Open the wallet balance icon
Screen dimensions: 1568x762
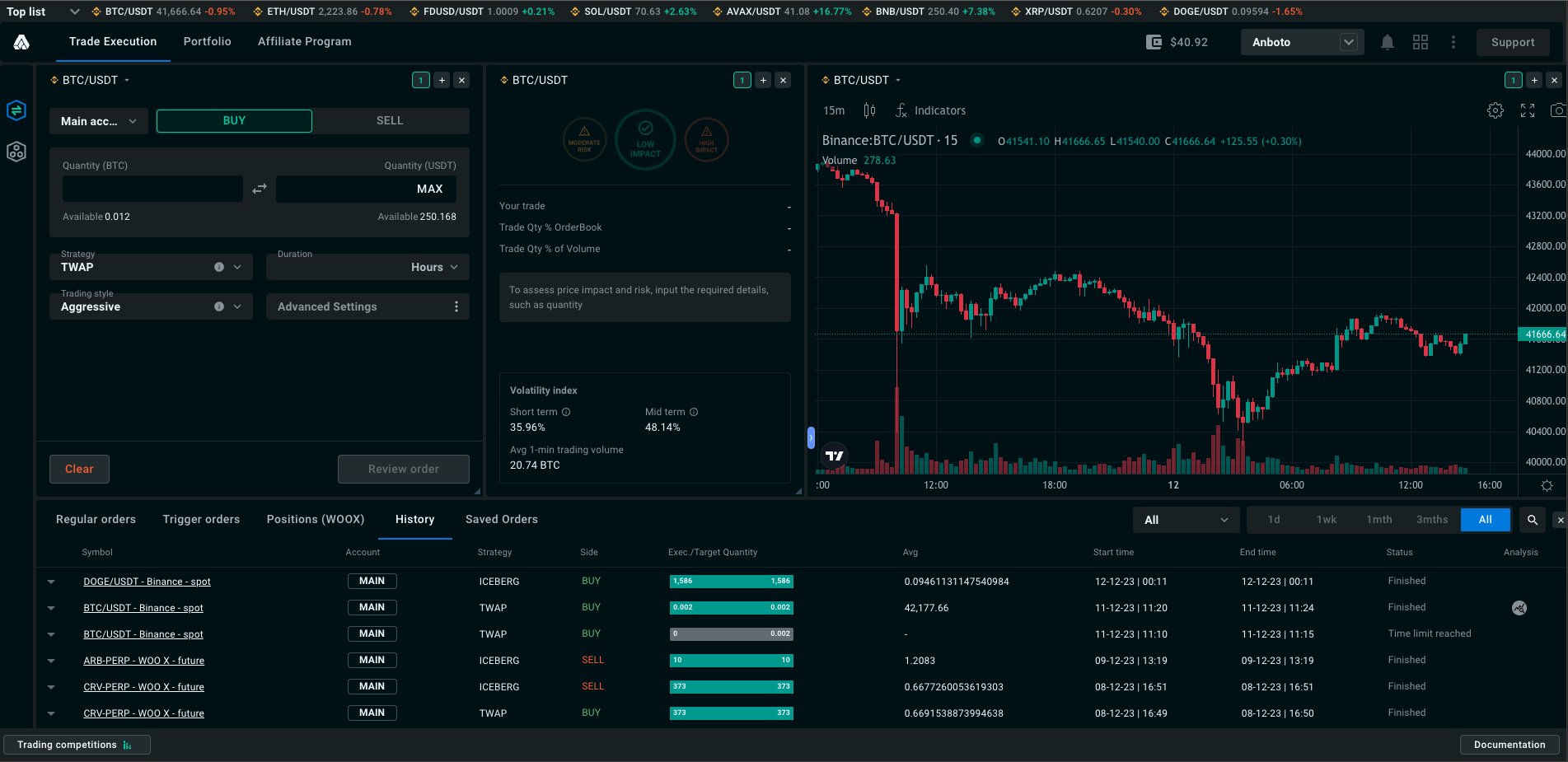(1154, 42)
